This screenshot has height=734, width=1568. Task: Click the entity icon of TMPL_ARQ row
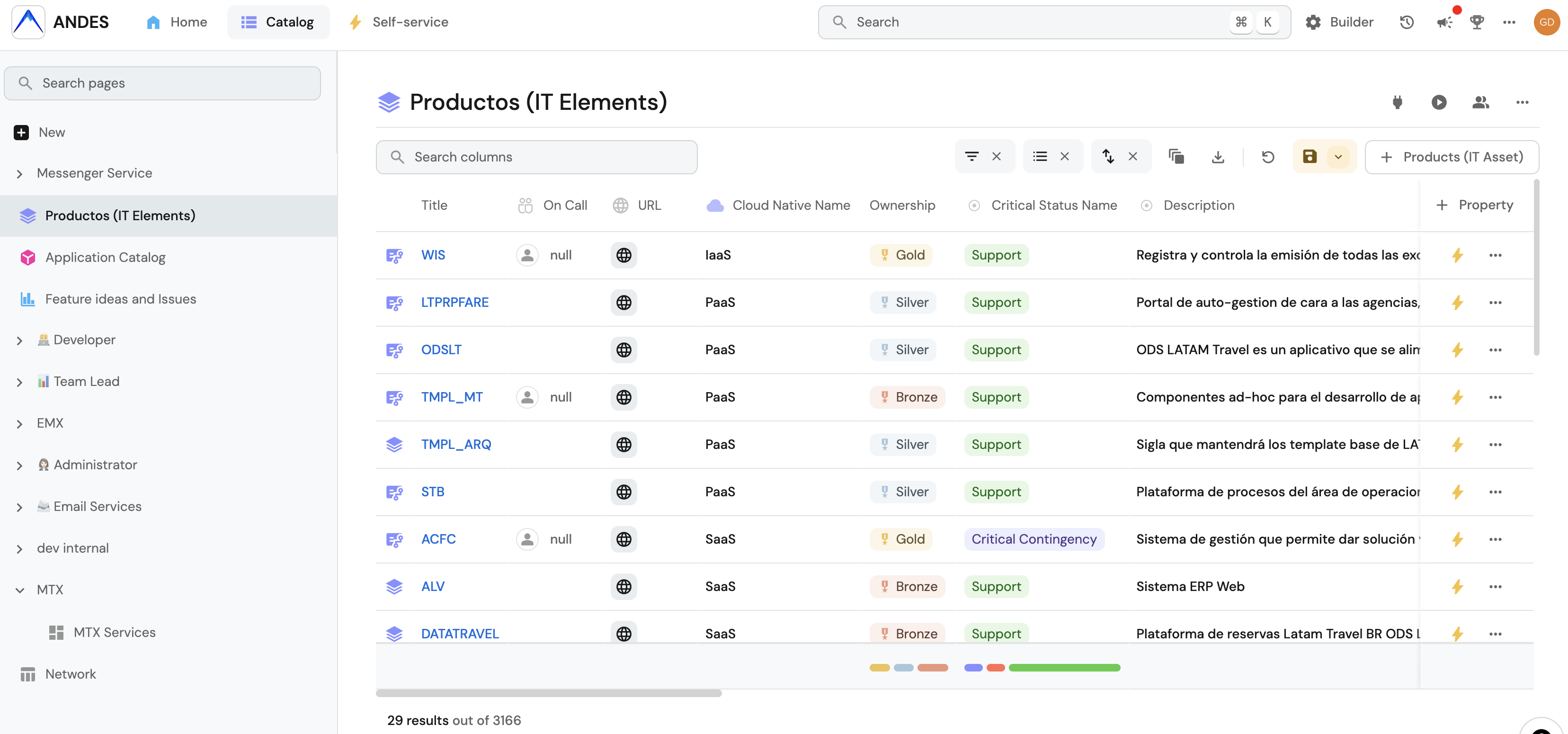tap(394, 445)
